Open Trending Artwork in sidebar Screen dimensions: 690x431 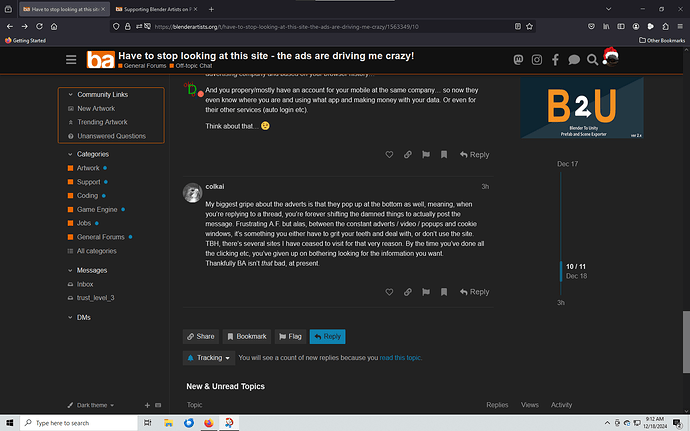pyautogui.click(x=102, y=122)
